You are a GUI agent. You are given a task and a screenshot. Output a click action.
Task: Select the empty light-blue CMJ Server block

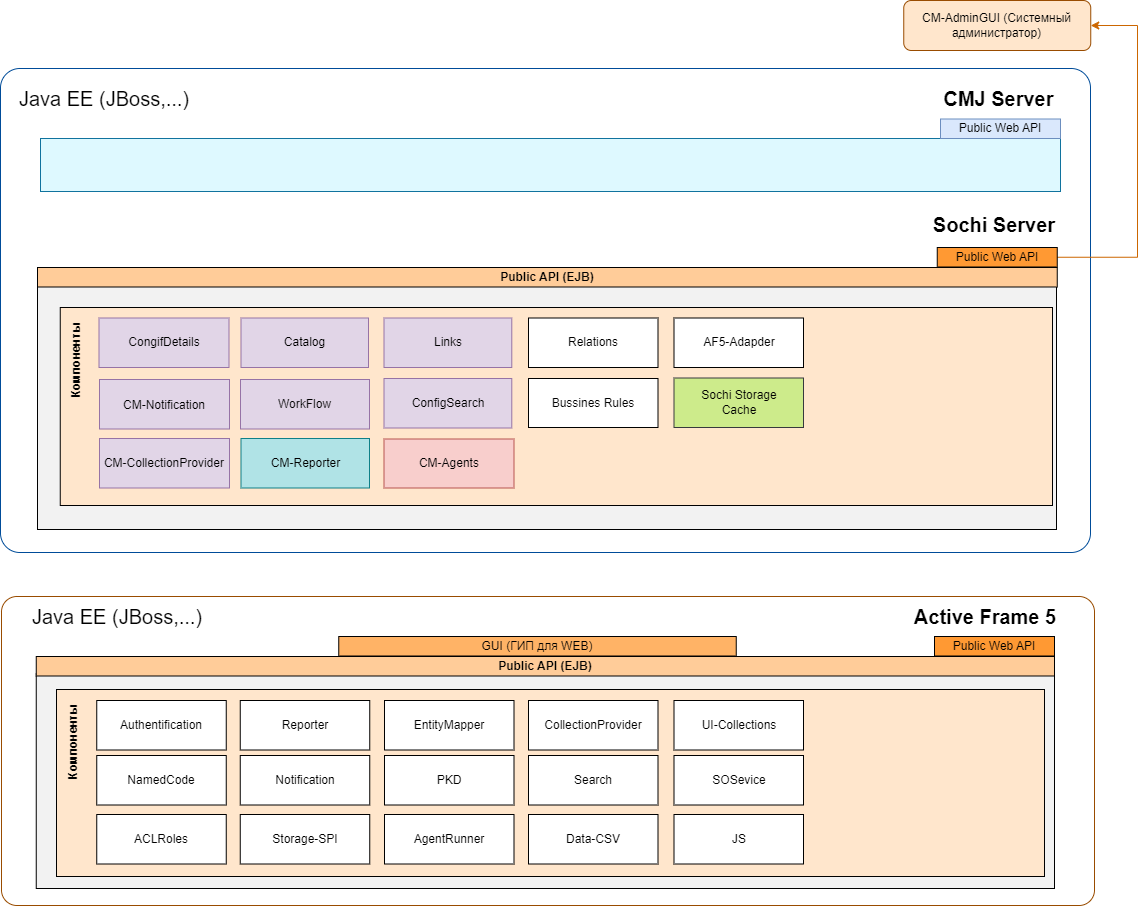coord(550,165)
